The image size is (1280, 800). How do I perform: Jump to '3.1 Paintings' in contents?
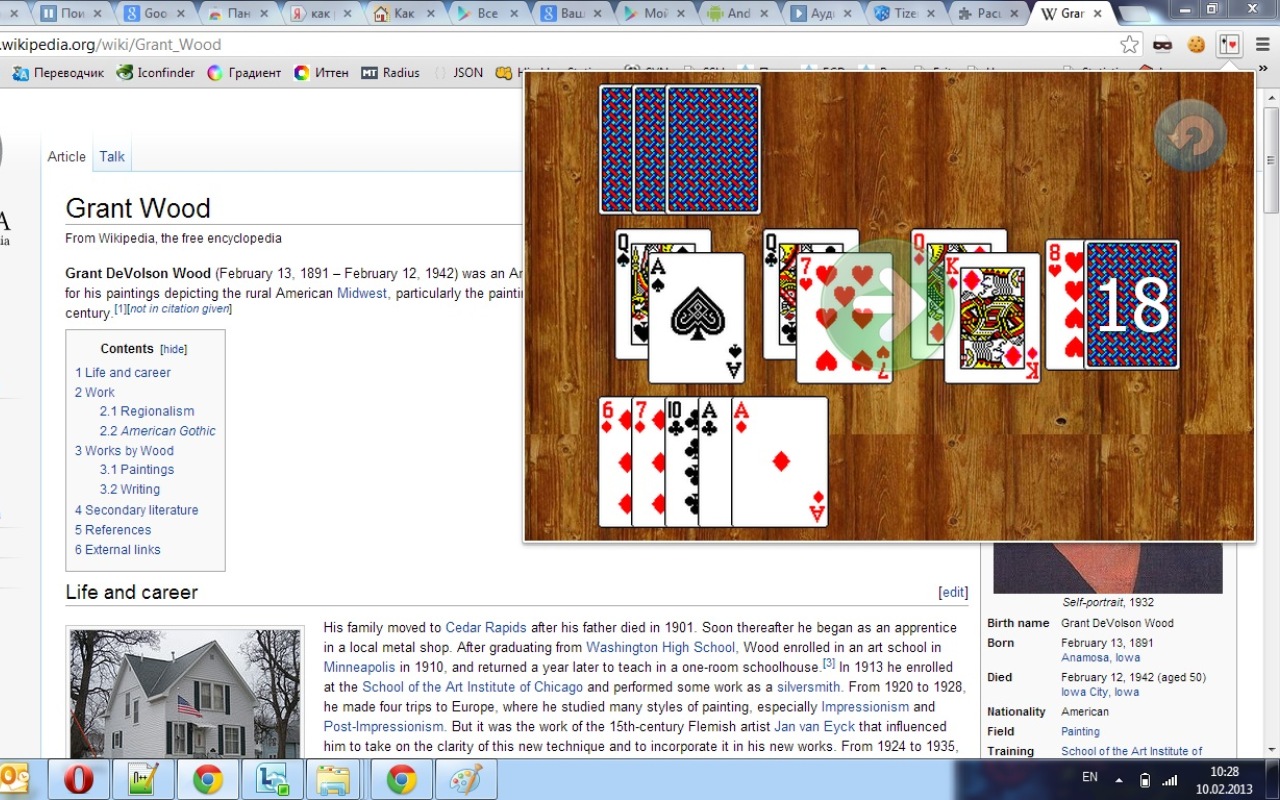pos(137,469)
